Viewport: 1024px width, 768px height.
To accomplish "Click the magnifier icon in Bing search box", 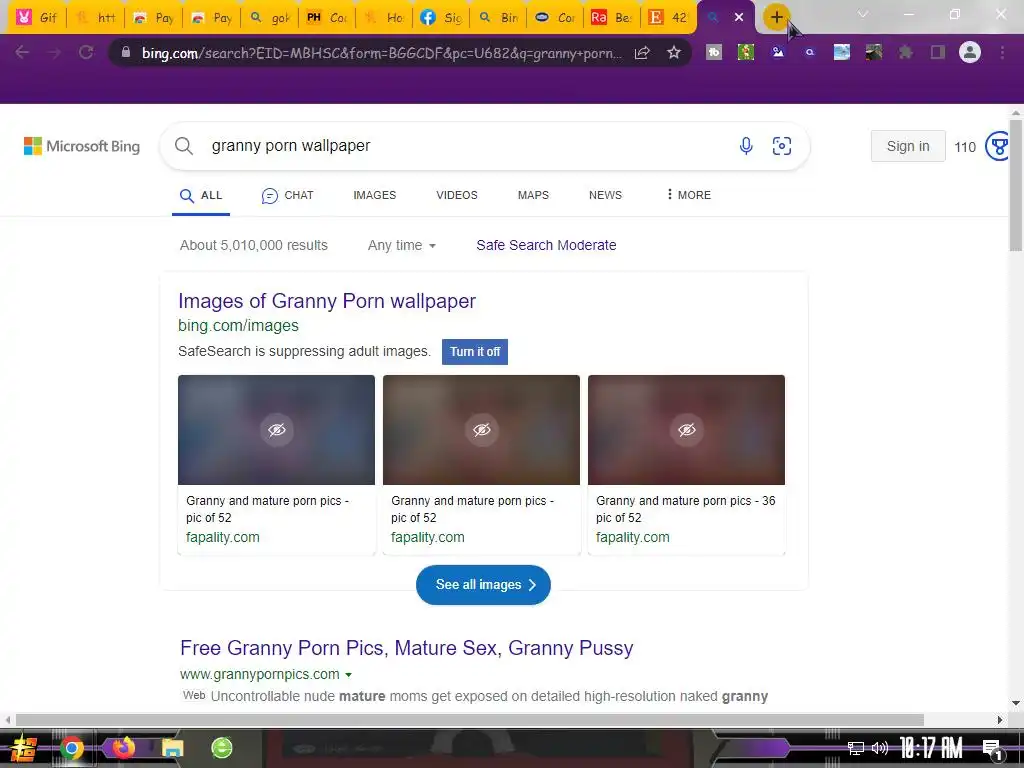I will (184, 146).
